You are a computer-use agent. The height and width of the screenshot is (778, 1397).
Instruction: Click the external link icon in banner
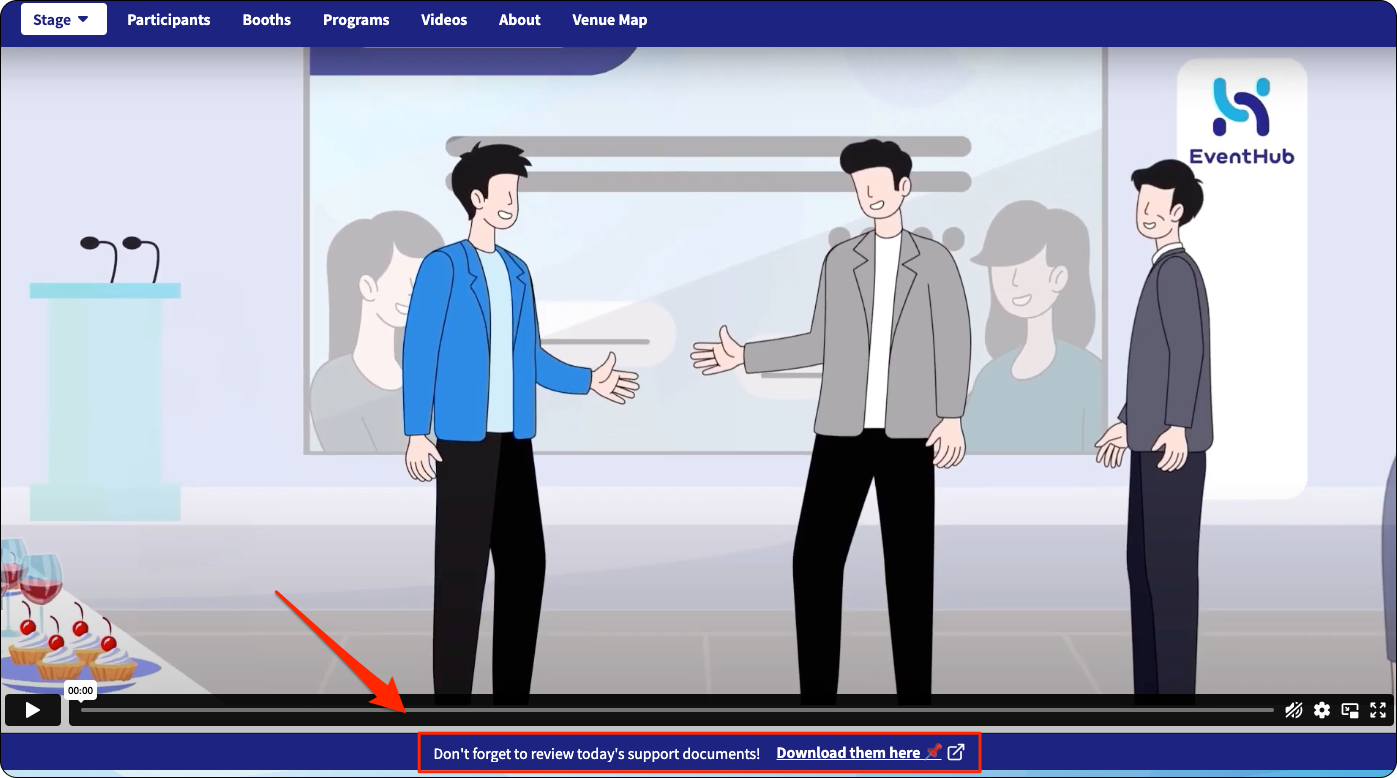click(956, 752)
